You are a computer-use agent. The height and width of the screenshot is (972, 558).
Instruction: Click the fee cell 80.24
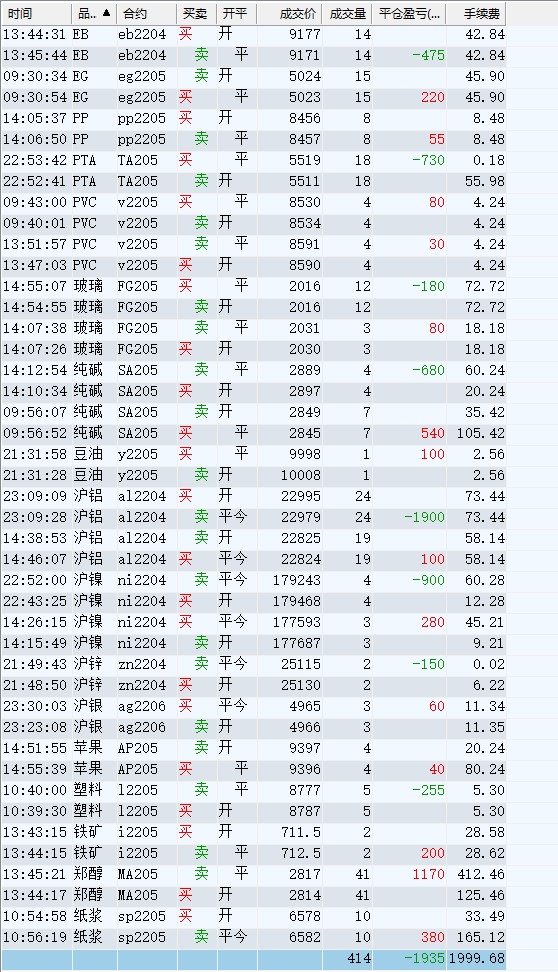(x=485, y=770)
